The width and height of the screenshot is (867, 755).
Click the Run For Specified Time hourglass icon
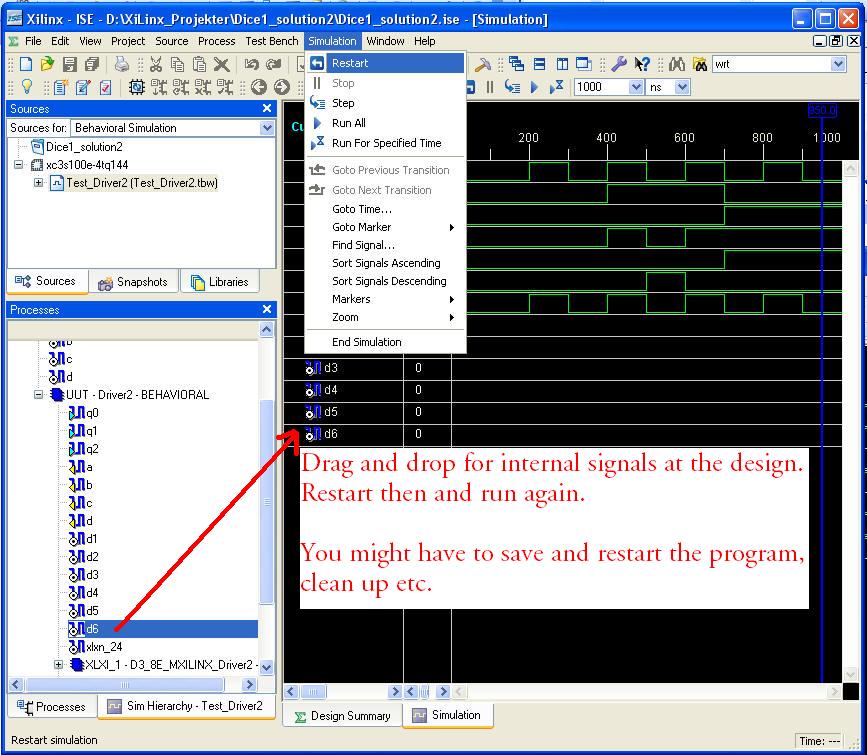(556, 87)
